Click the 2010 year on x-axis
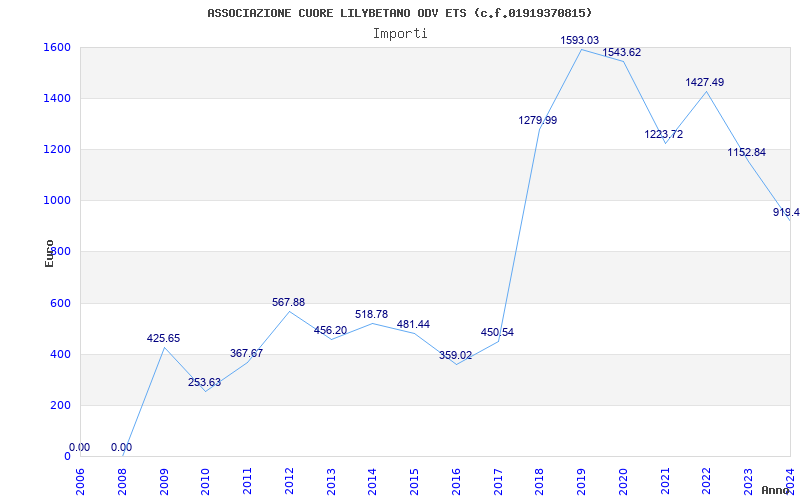The height and width of the screenshot is (500, 800). click(x=205, y=482)
